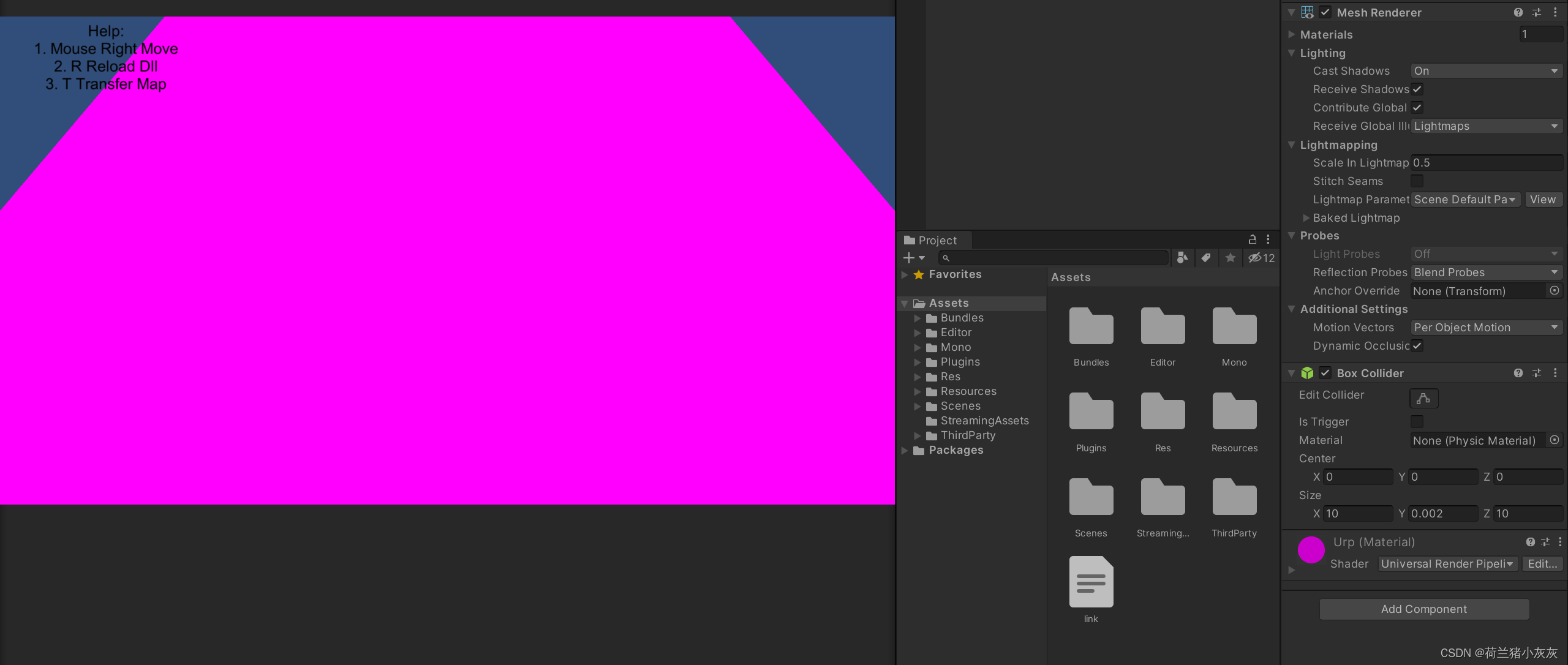
Task: Click the Edit Collider bounding volume button
Action: [x=1423, y=399]
